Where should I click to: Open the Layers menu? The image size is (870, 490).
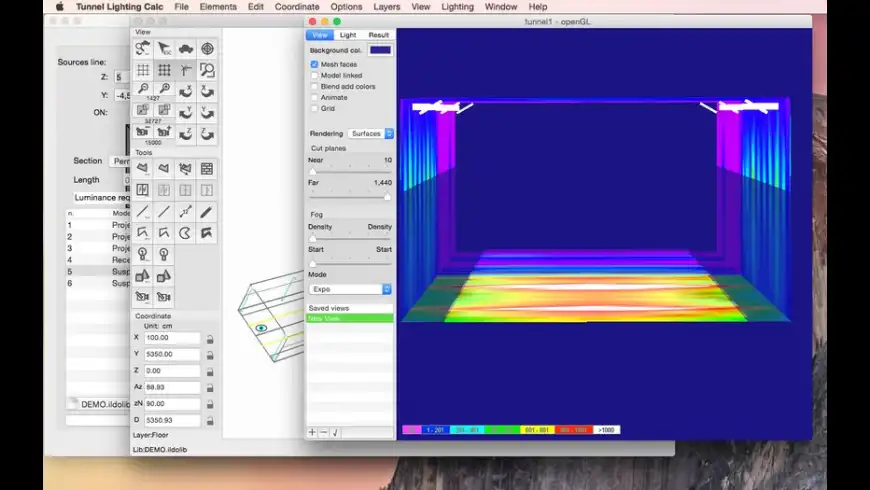tap(387, 7)
